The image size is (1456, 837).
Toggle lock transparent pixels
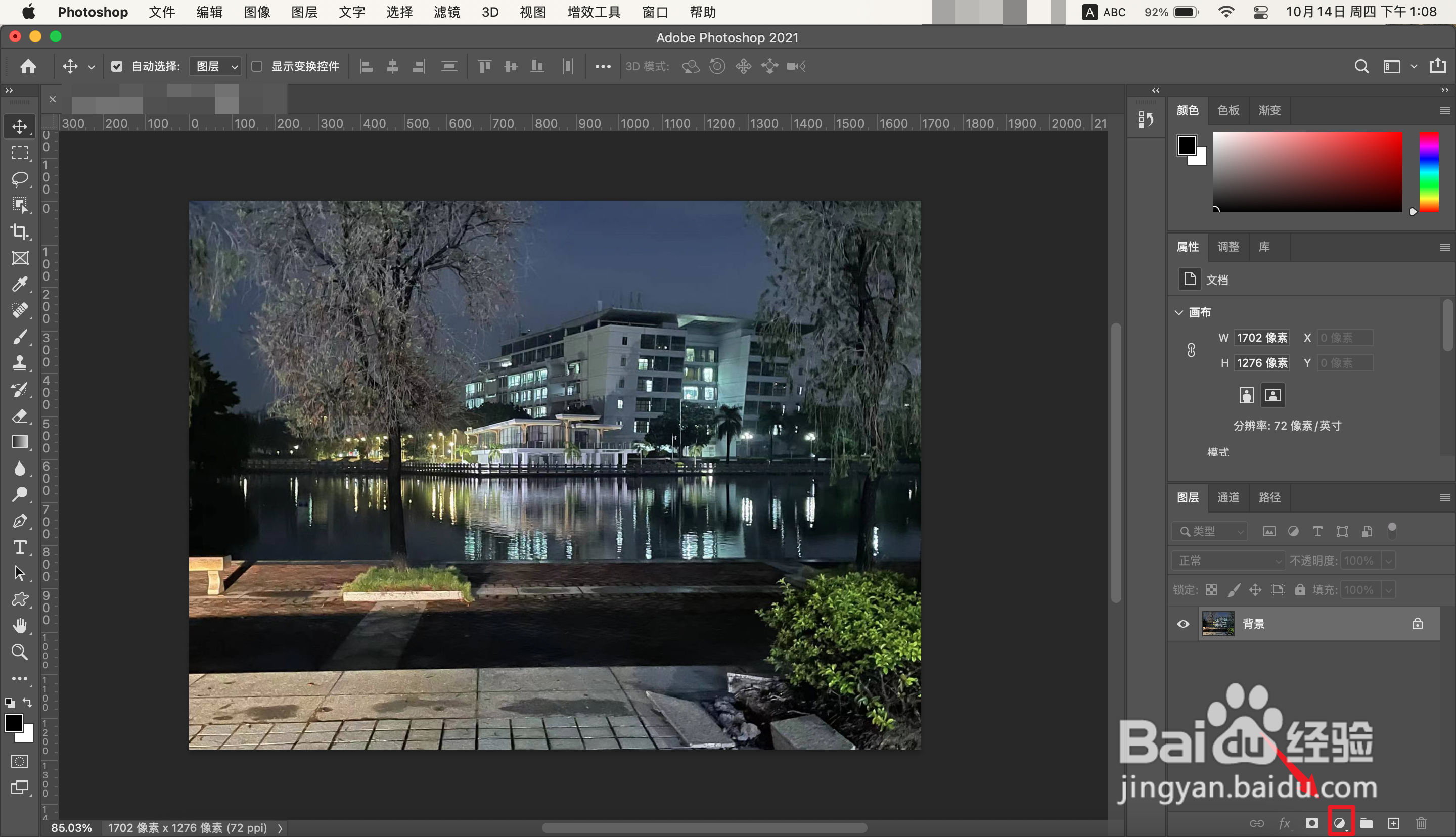click(x=1211, y=590)
